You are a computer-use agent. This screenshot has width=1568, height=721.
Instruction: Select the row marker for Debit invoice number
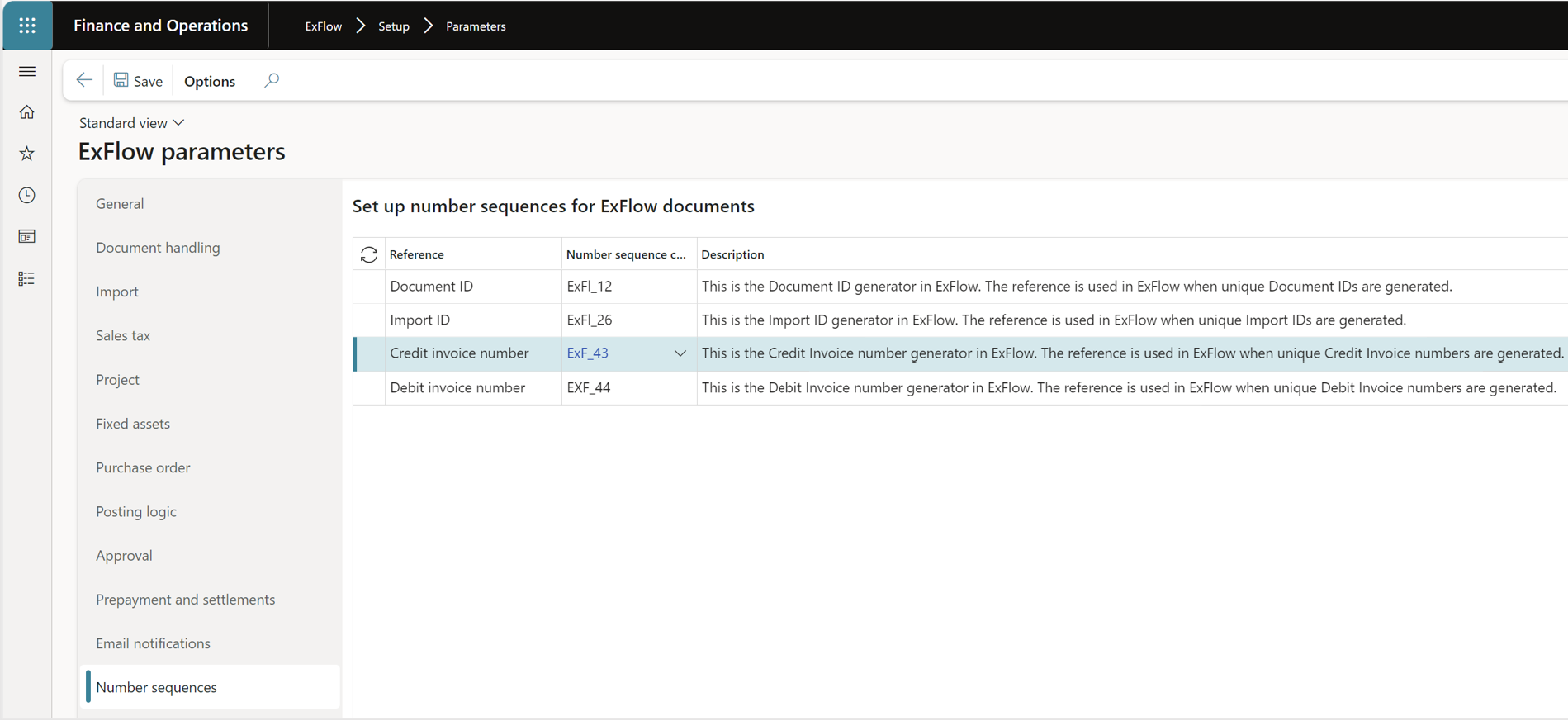tap(369, 387)
